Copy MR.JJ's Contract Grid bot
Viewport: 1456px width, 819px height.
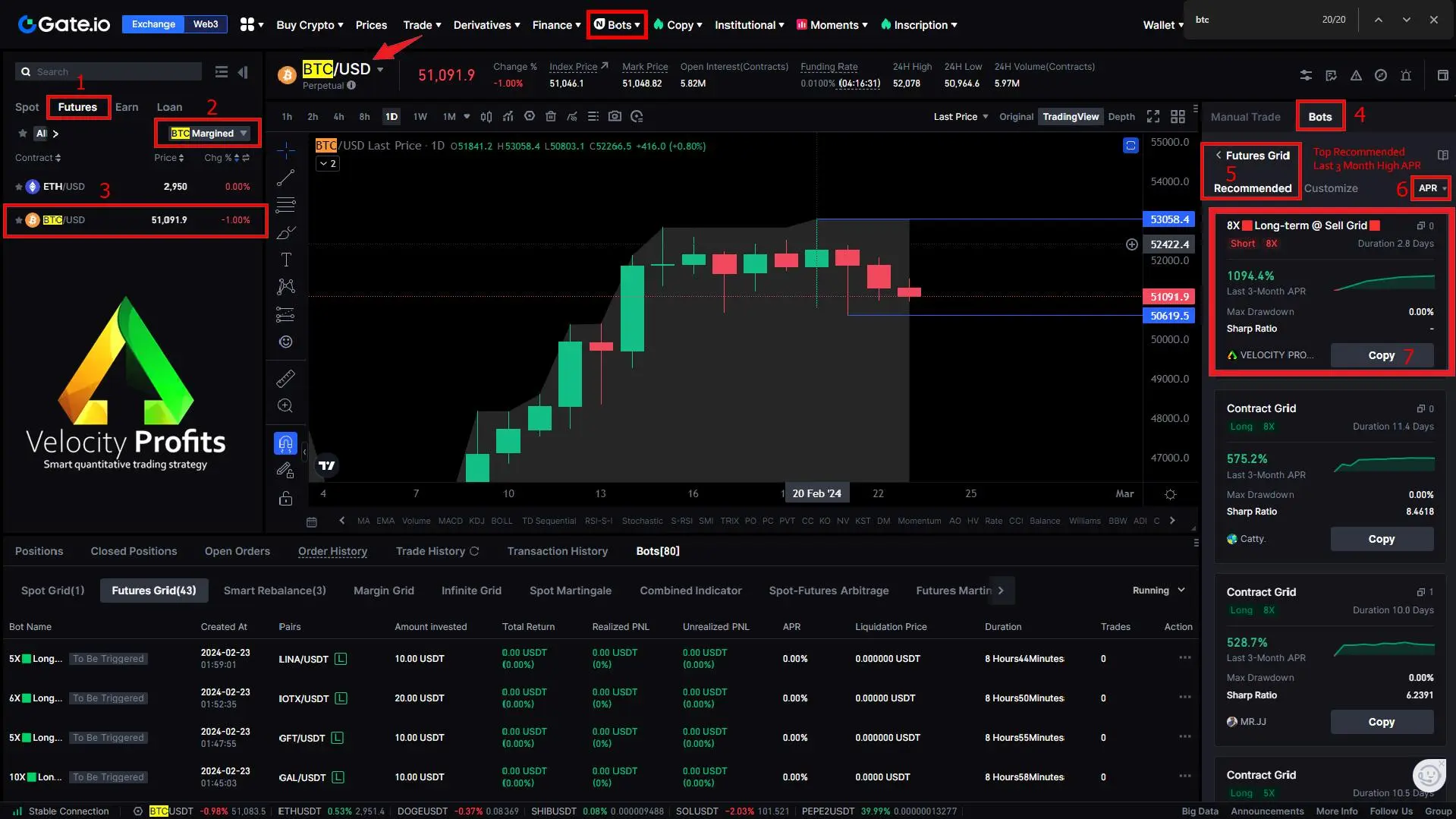pyautogui.click(x=1382, y=722)
